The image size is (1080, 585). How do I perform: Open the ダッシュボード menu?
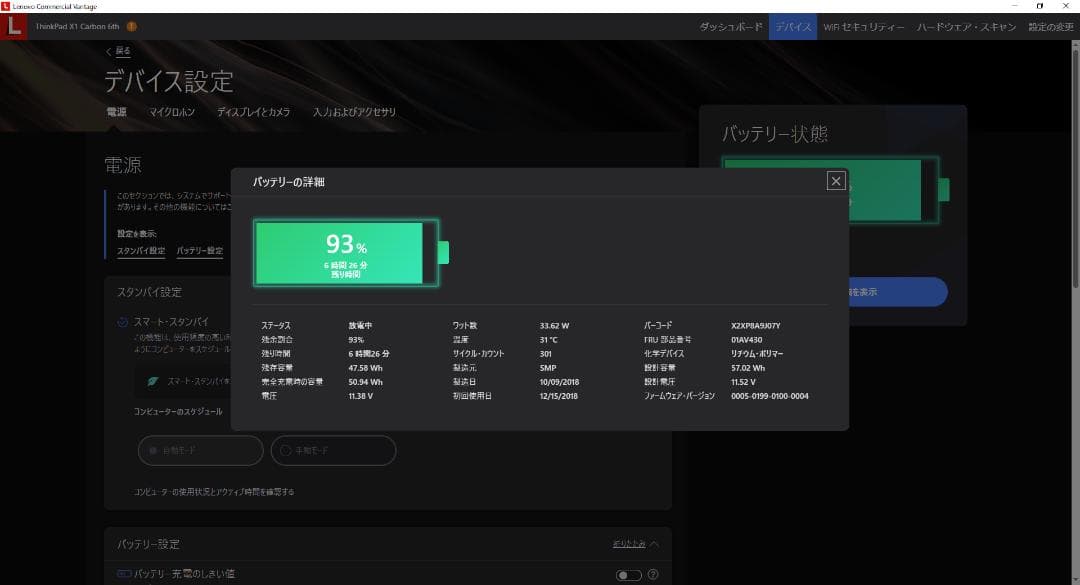[731, 27]
